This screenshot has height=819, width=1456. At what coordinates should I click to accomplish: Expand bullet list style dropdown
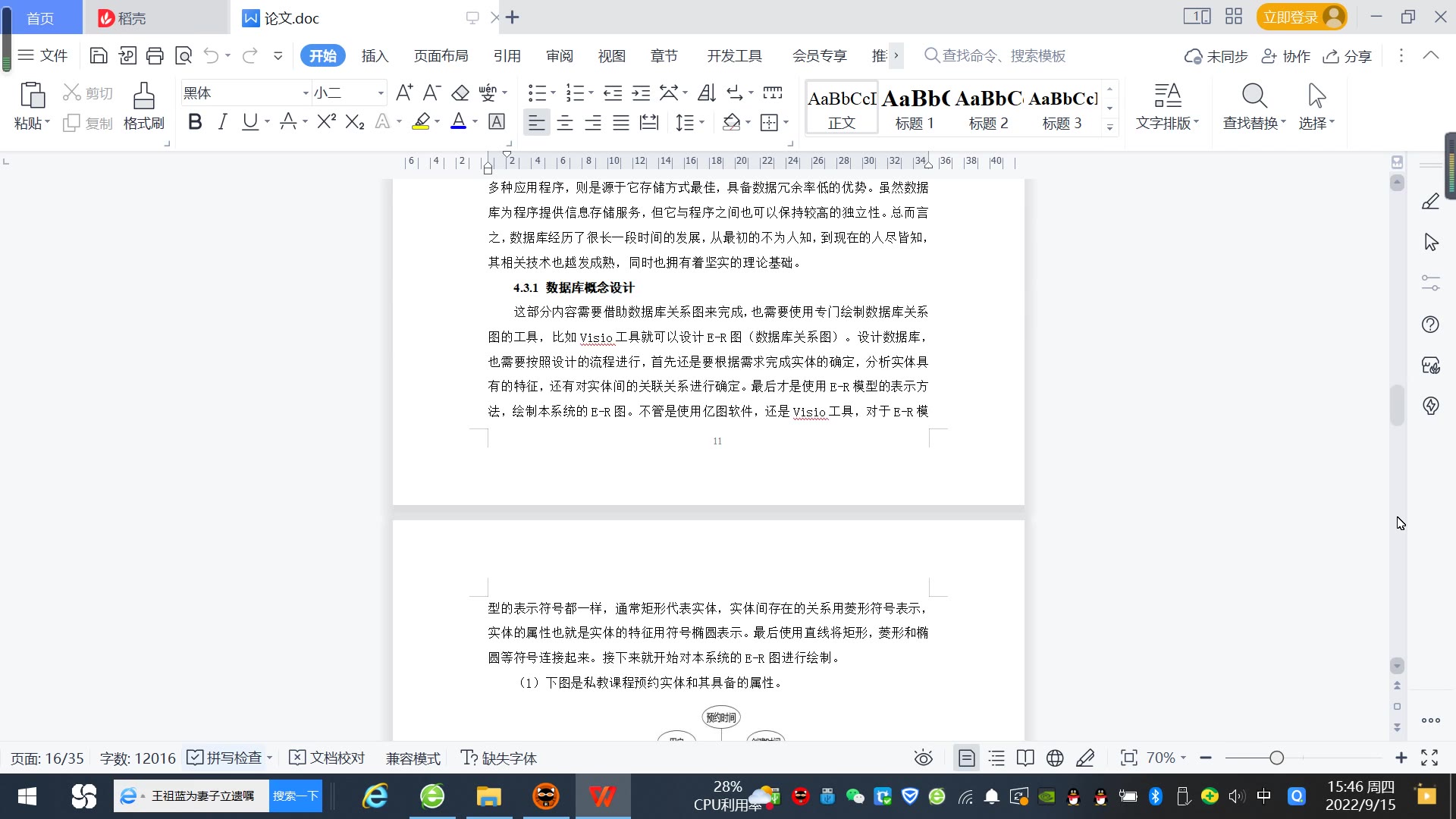[x=553, y=93]
